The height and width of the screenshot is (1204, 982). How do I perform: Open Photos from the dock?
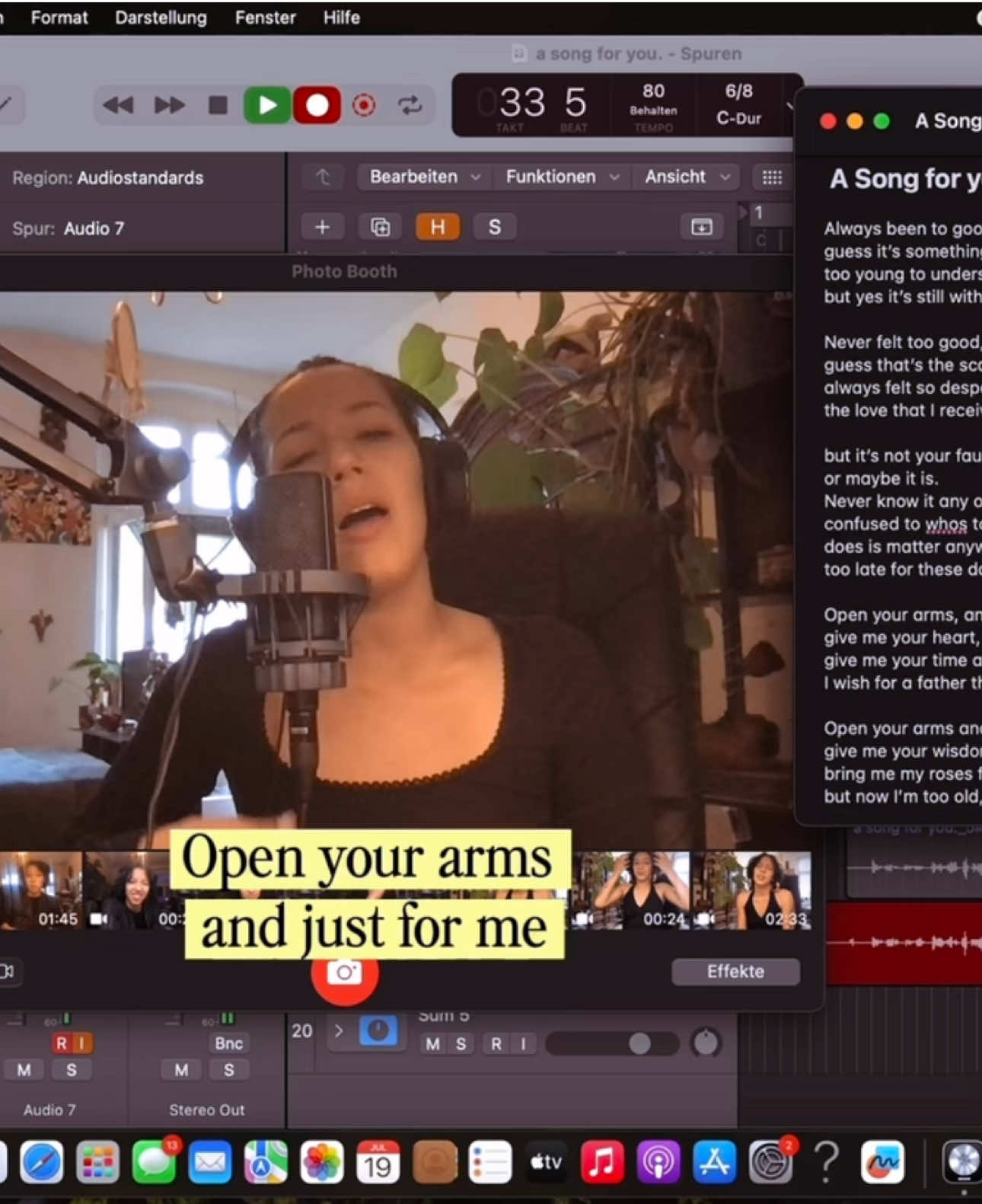(322, 1163)
